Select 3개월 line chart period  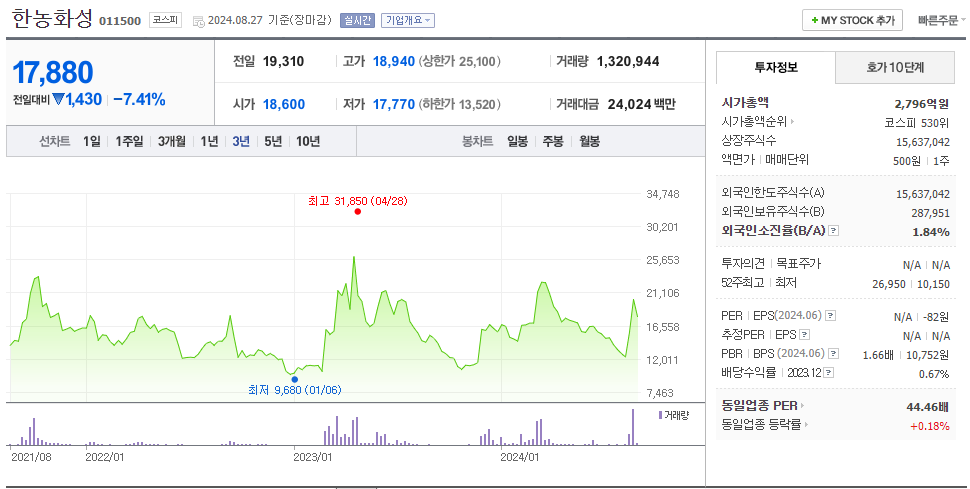[x=171, y=142]
